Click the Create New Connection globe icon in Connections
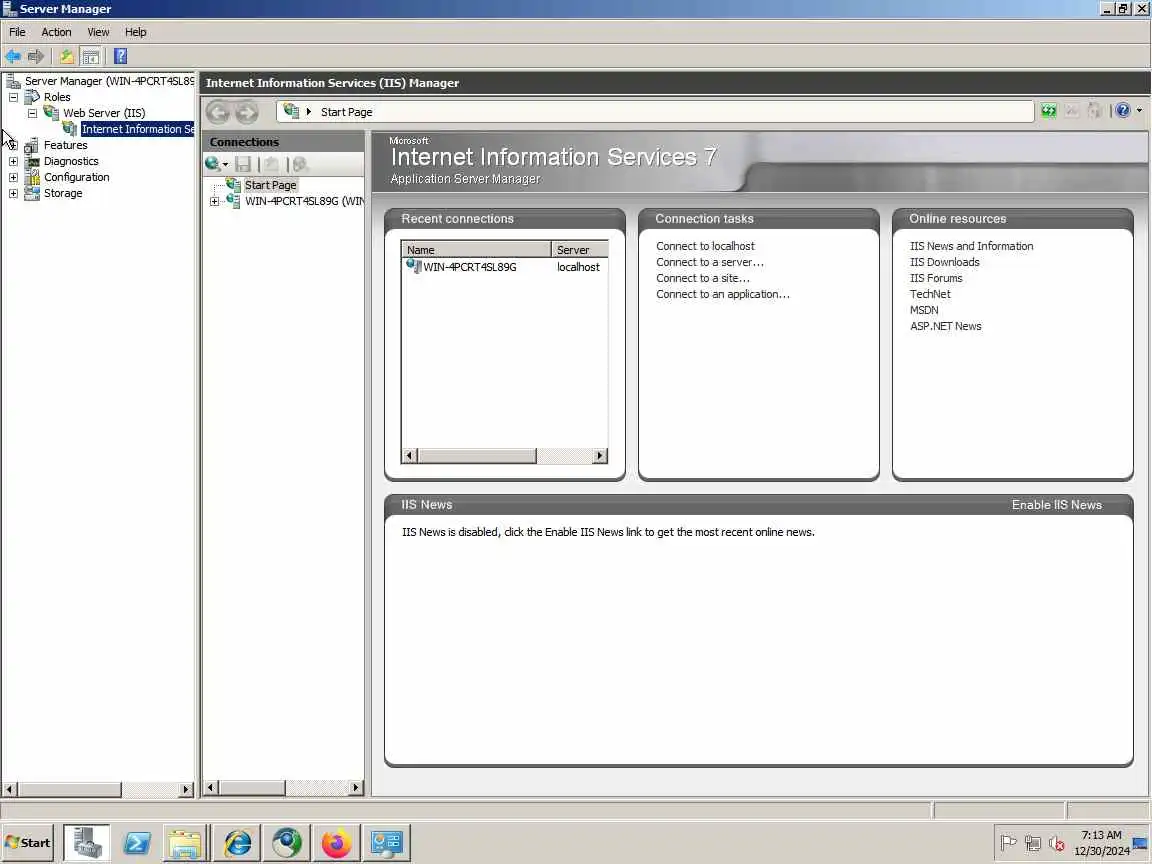The width and height of the screenshot is (1152, 864). click(x=212, y=164)
